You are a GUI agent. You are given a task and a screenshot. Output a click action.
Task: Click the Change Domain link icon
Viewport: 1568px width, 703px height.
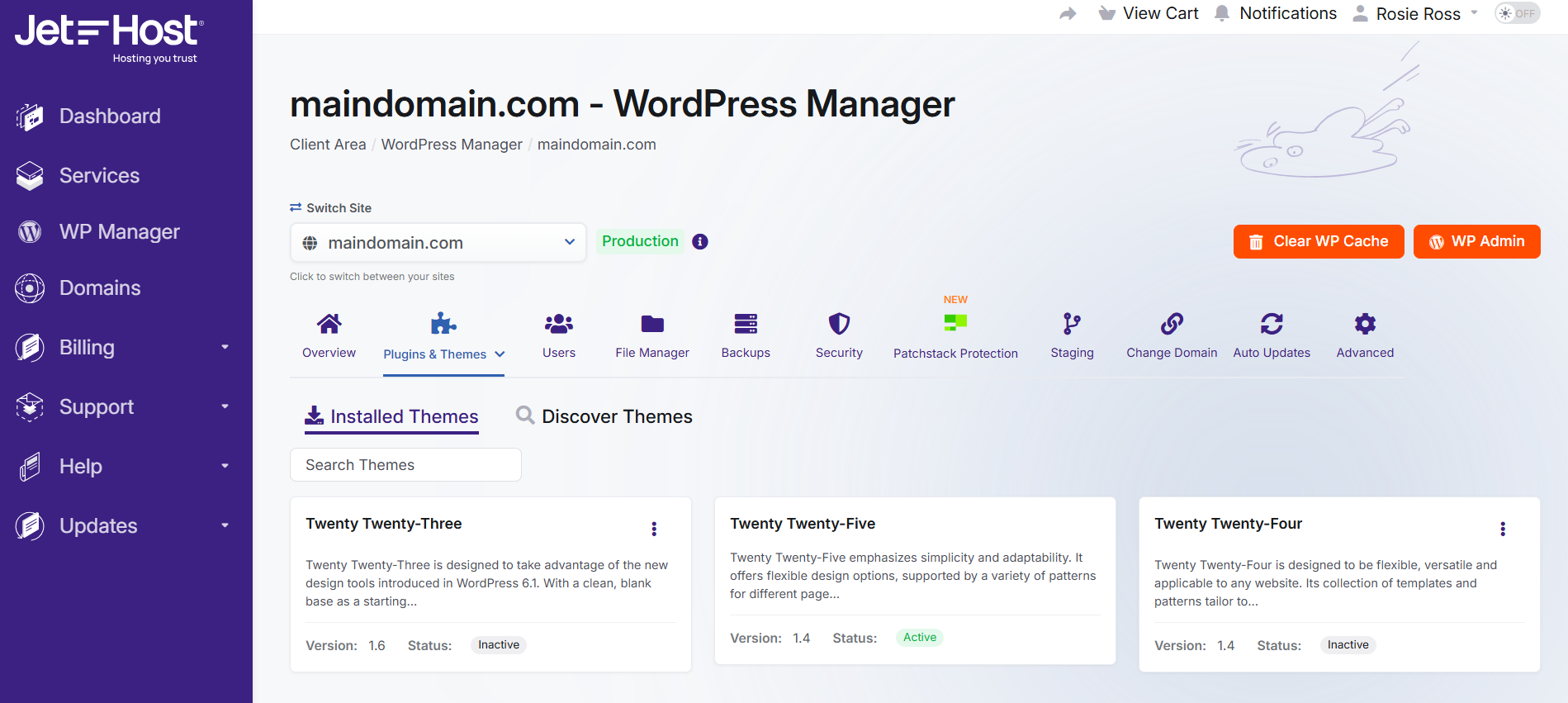(x=1172, y=324)
